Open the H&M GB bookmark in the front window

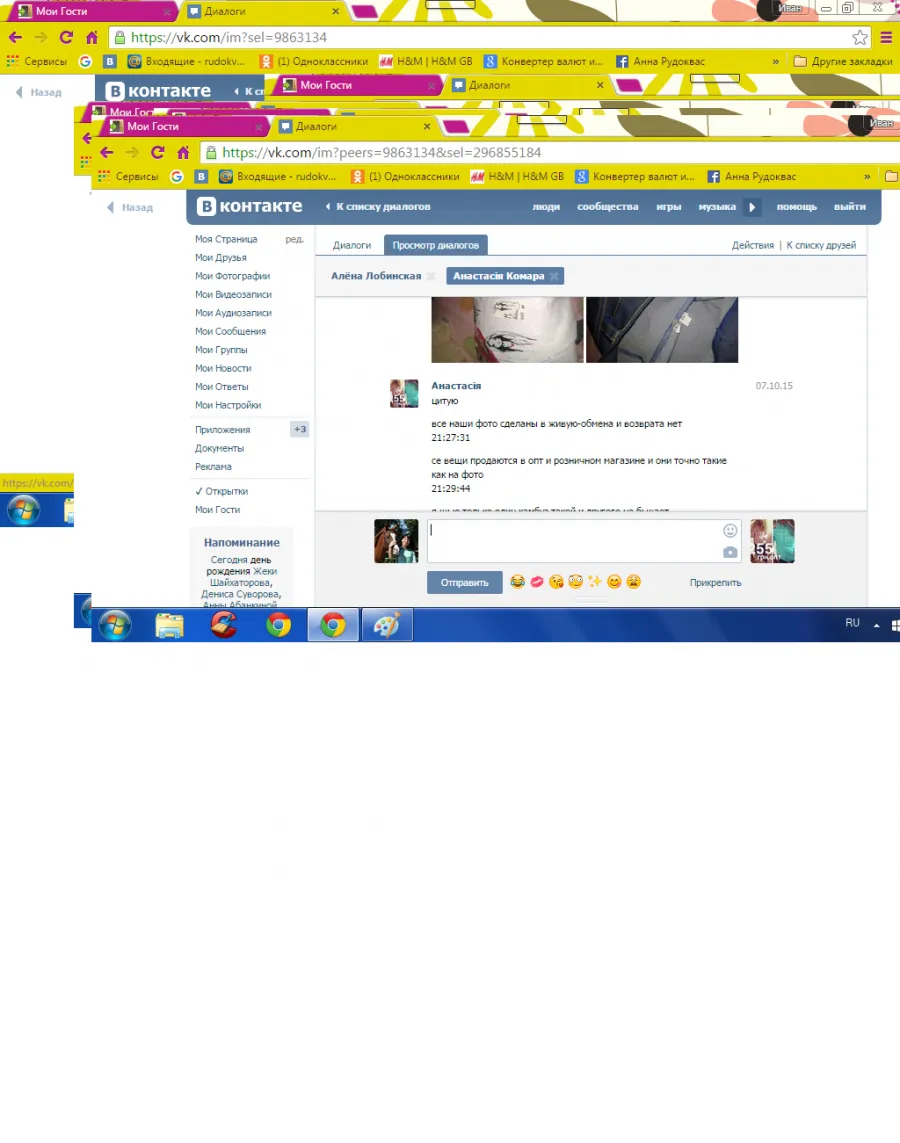[517, 176]
